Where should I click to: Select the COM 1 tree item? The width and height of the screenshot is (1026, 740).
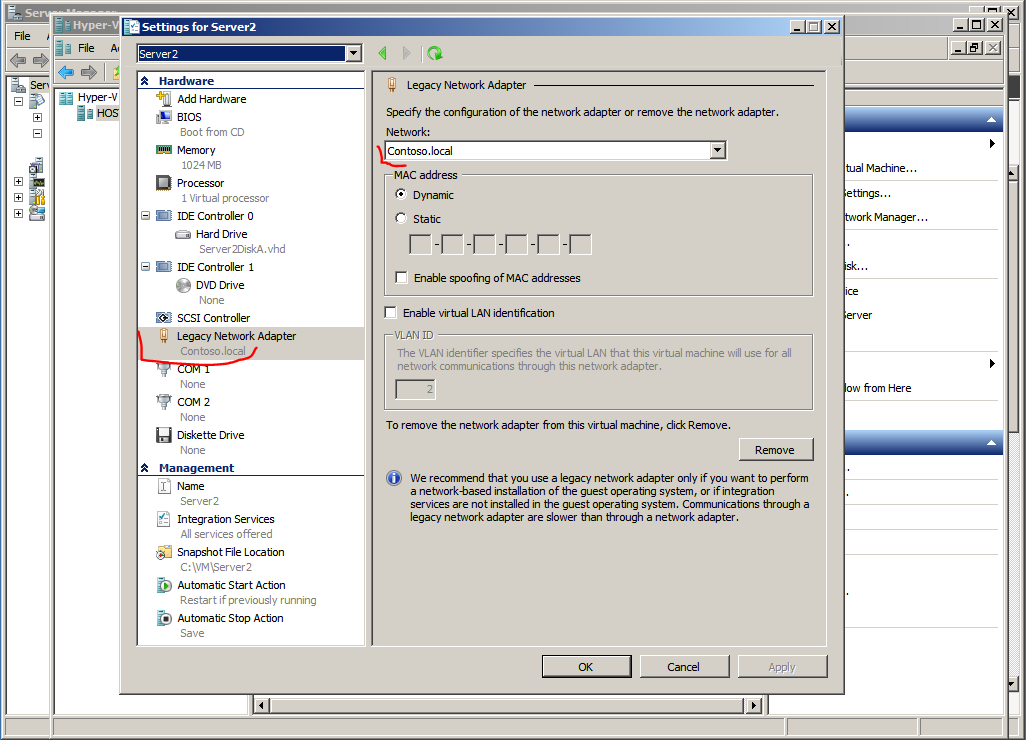coord(194,369)
